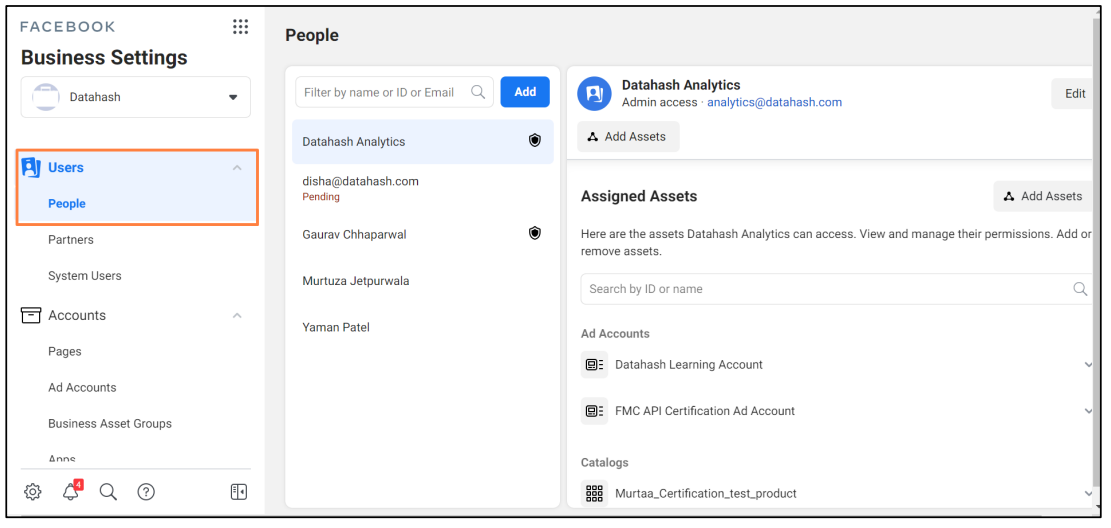Collapse the Accounts section chevron
Viewport: 1111px width, 528px height.
(x=237, y=316)
